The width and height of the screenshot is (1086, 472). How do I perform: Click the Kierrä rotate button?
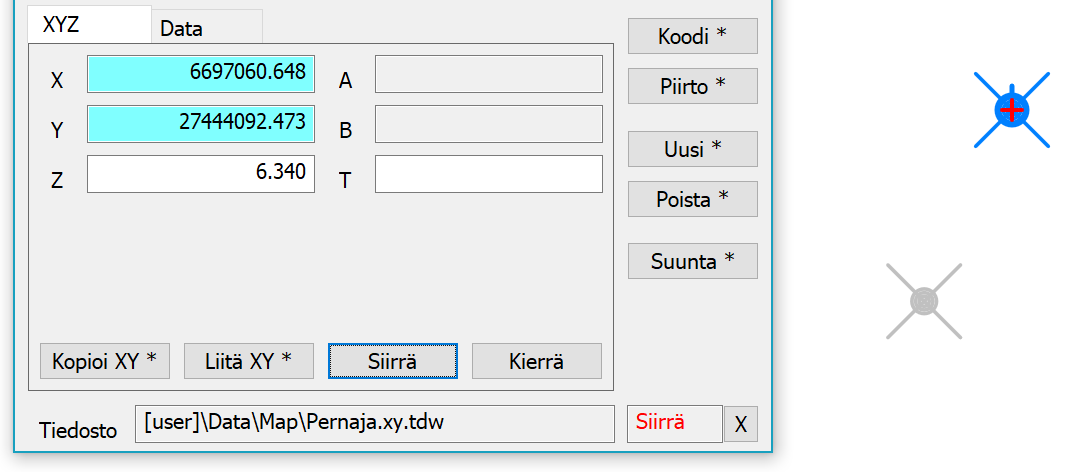click(x=537, y=361)
